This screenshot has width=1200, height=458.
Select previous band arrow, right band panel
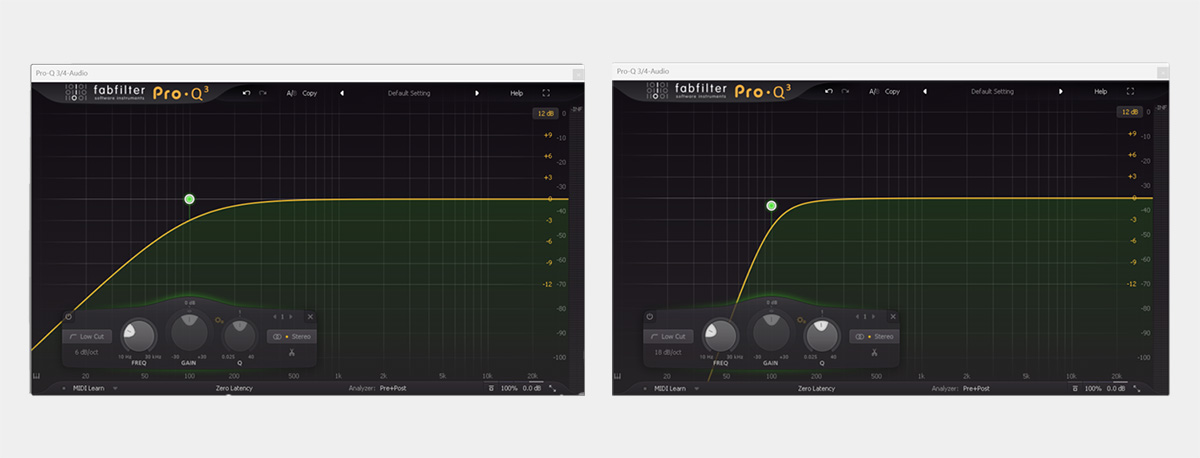856,316
